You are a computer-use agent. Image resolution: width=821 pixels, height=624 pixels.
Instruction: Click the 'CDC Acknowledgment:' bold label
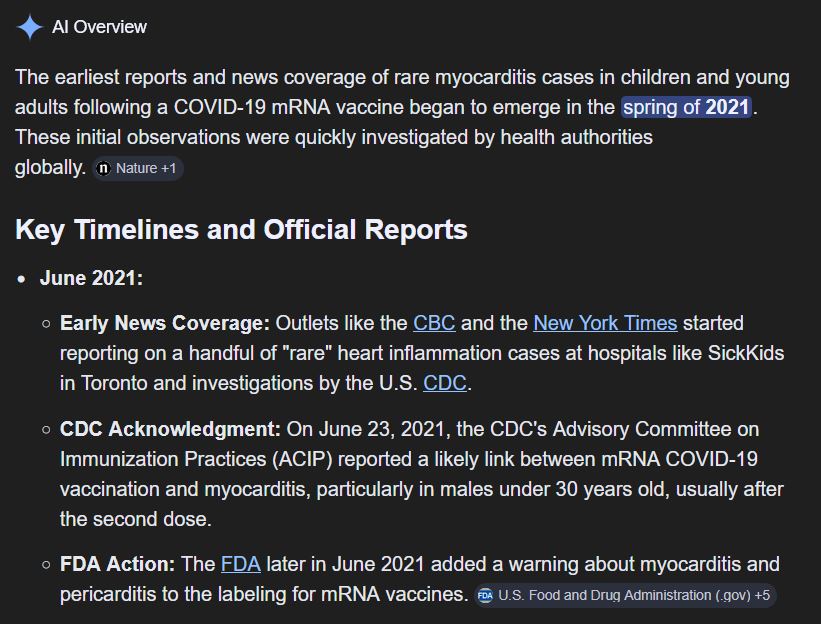pos(170,429)
